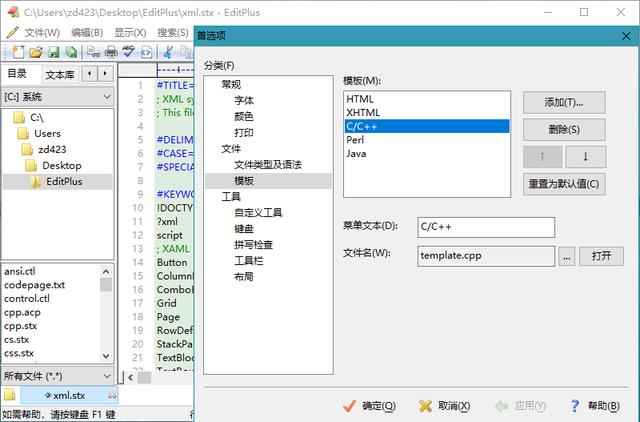The width and height of the screenshot is (640, 422).
Task: Select 文件类型及语法 in the category tree
Action: point(268,164)
